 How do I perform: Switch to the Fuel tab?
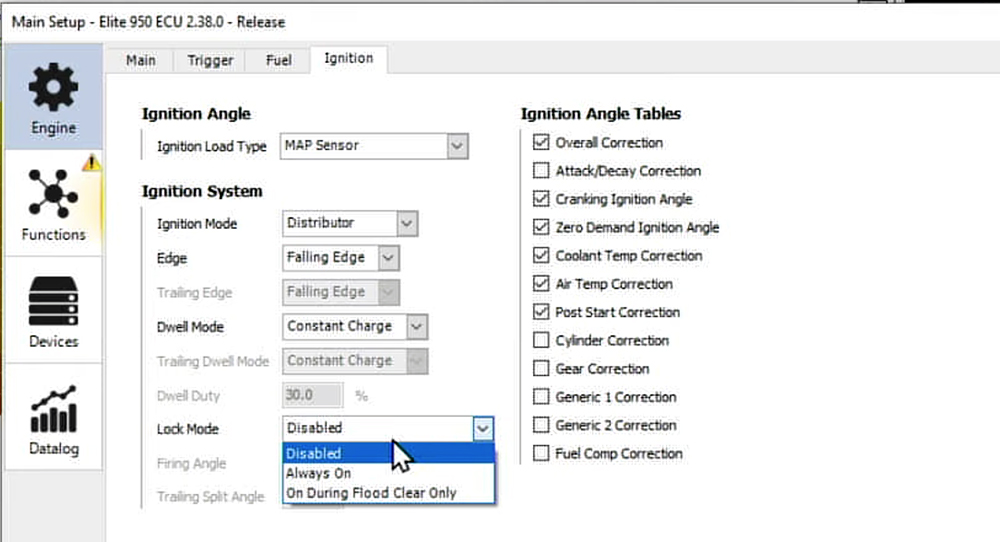(x=279, y=61)
